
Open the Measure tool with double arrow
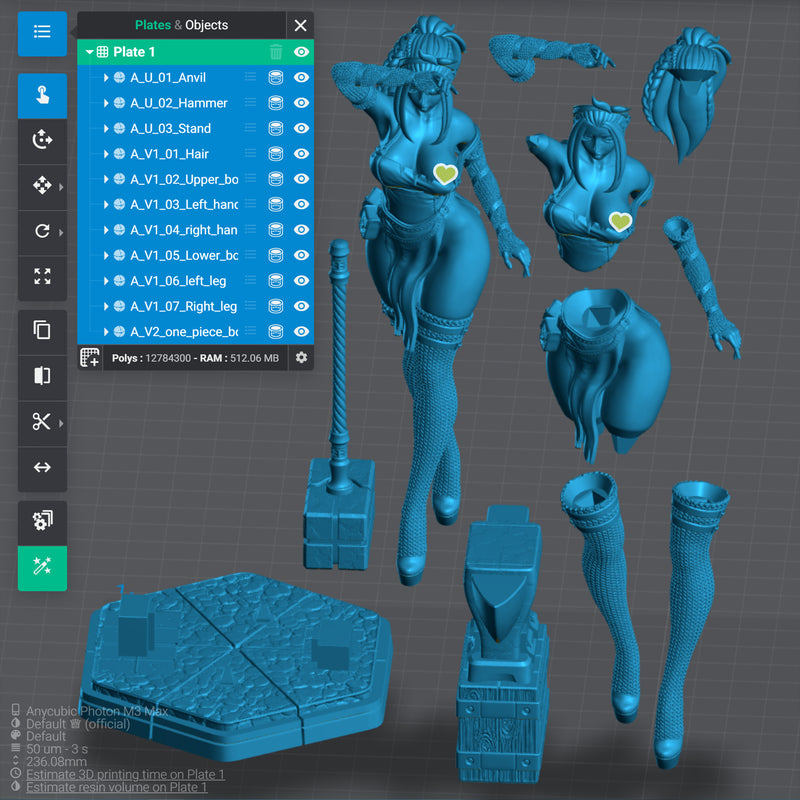click(42, 467)
